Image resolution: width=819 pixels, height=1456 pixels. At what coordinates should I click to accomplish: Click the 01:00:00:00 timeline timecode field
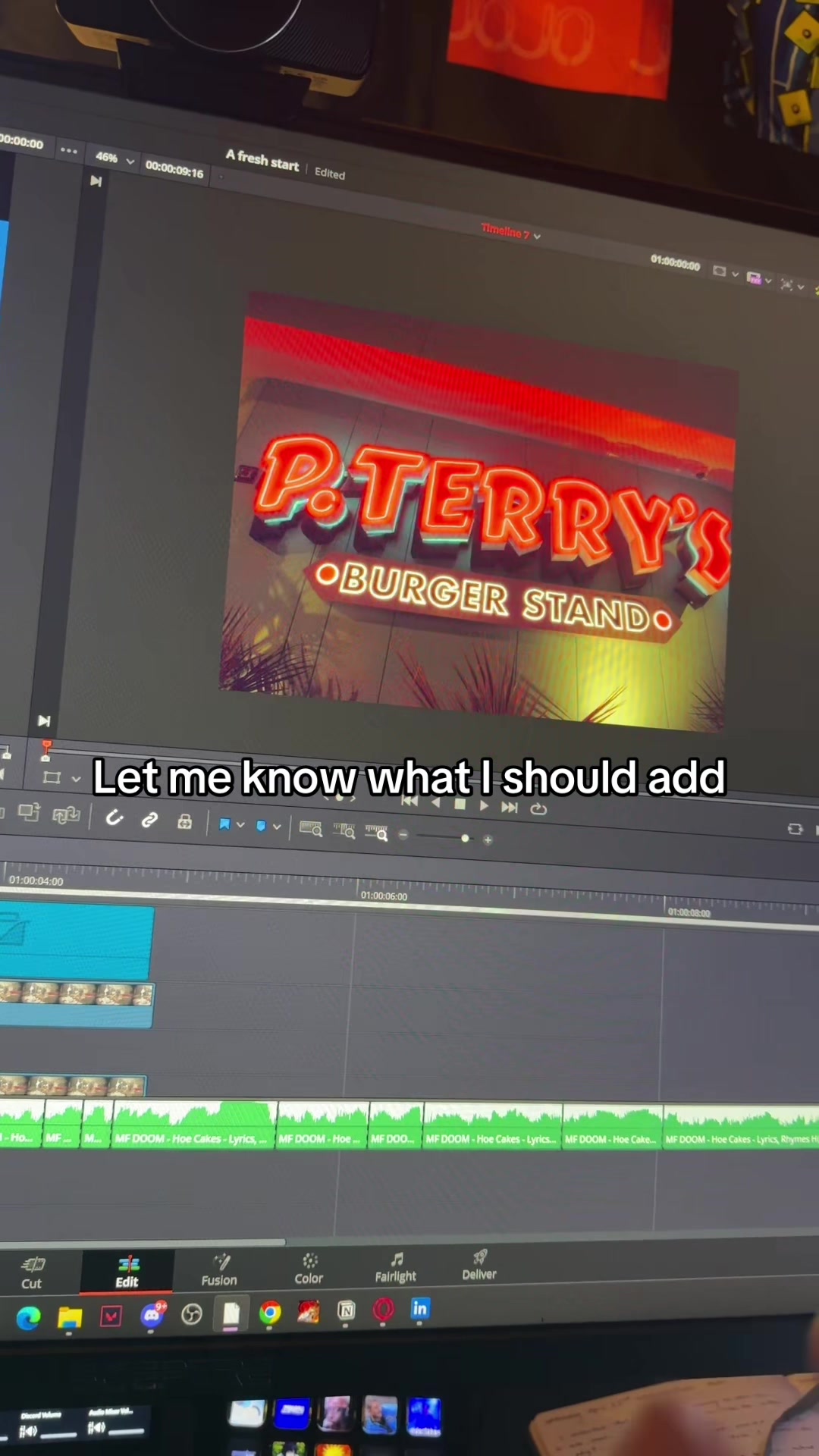(675, 263)
